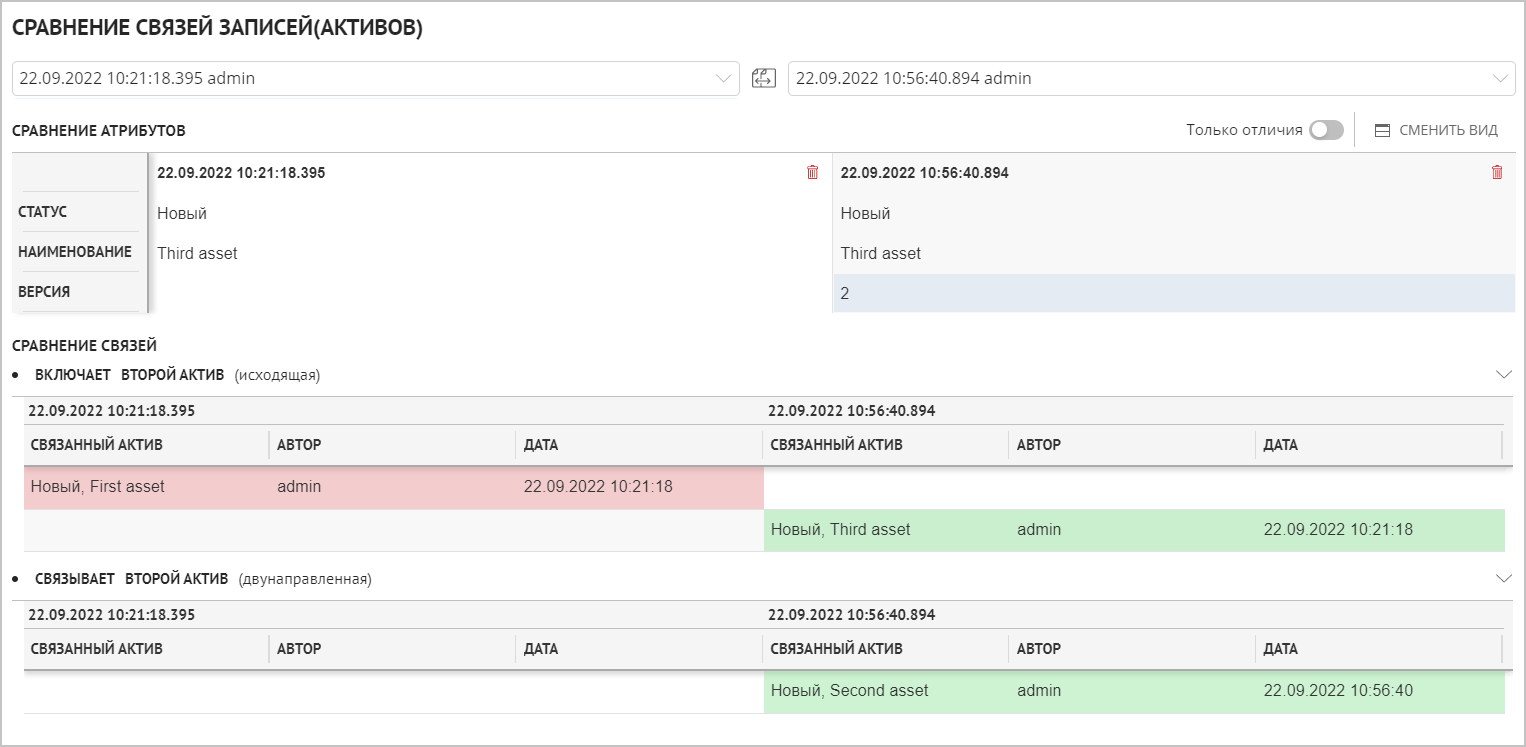Click right ДАТА column header in ВКЛЮЧАЕТ table
Viewport: 1526px width, 747px height.
pos(1280,444)
